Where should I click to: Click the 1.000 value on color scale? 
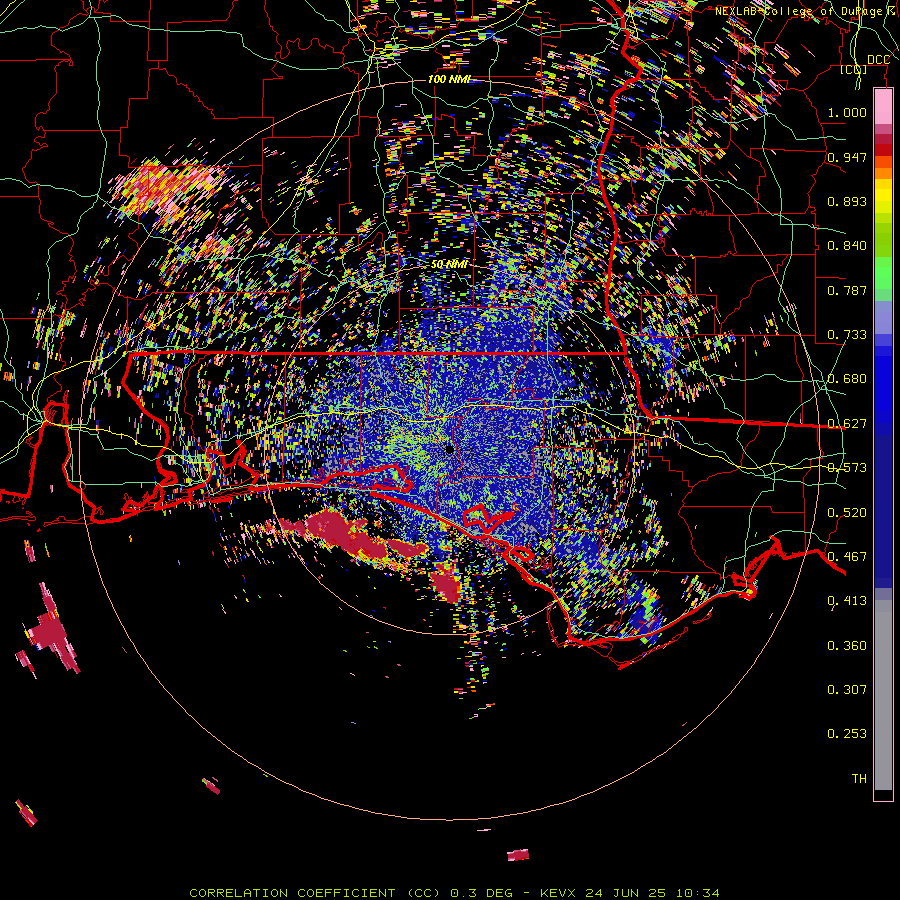[847, 112]
